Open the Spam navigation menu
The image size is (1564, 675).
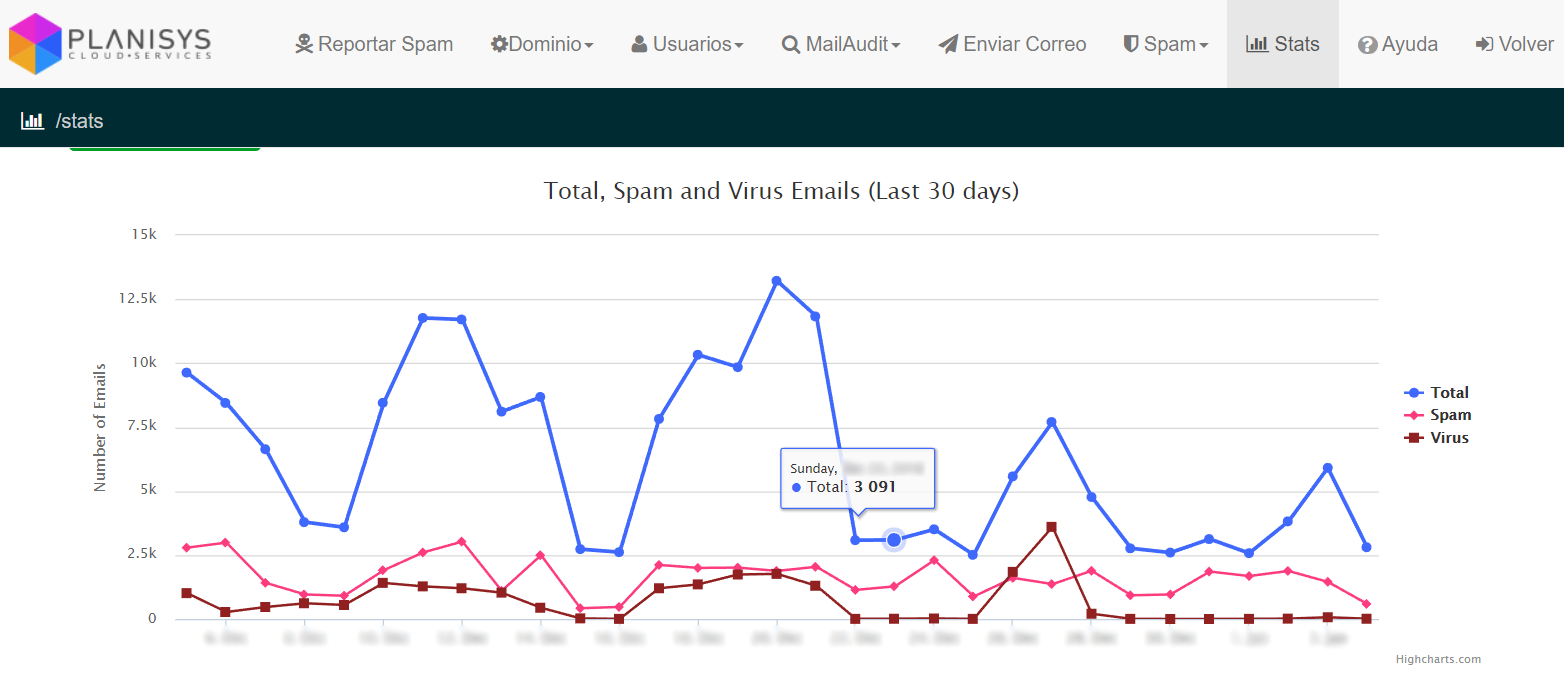click(1166, 44)
